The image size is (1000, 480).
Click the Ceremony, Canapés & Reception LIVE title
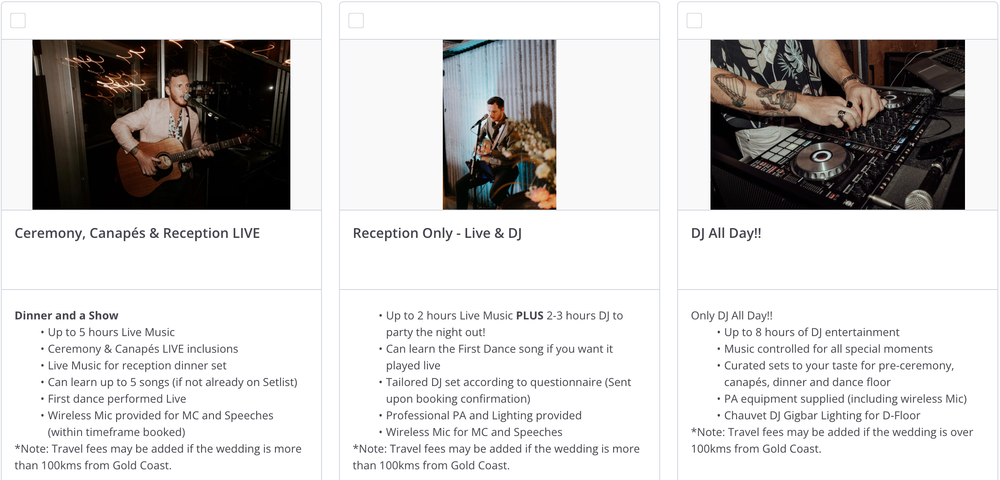pos(137,233)
